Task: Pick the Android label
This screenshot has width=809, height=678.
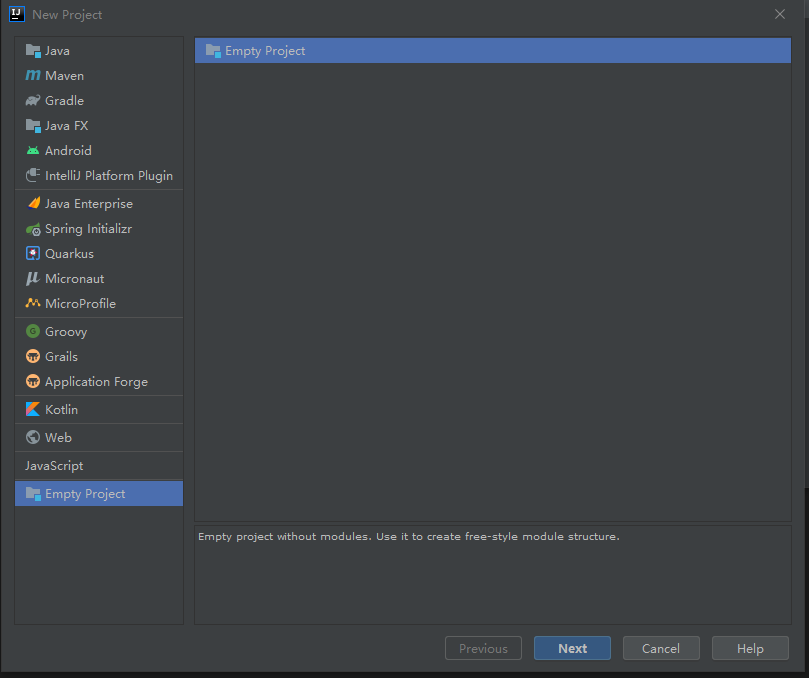Action: click(x=68, y=151)
